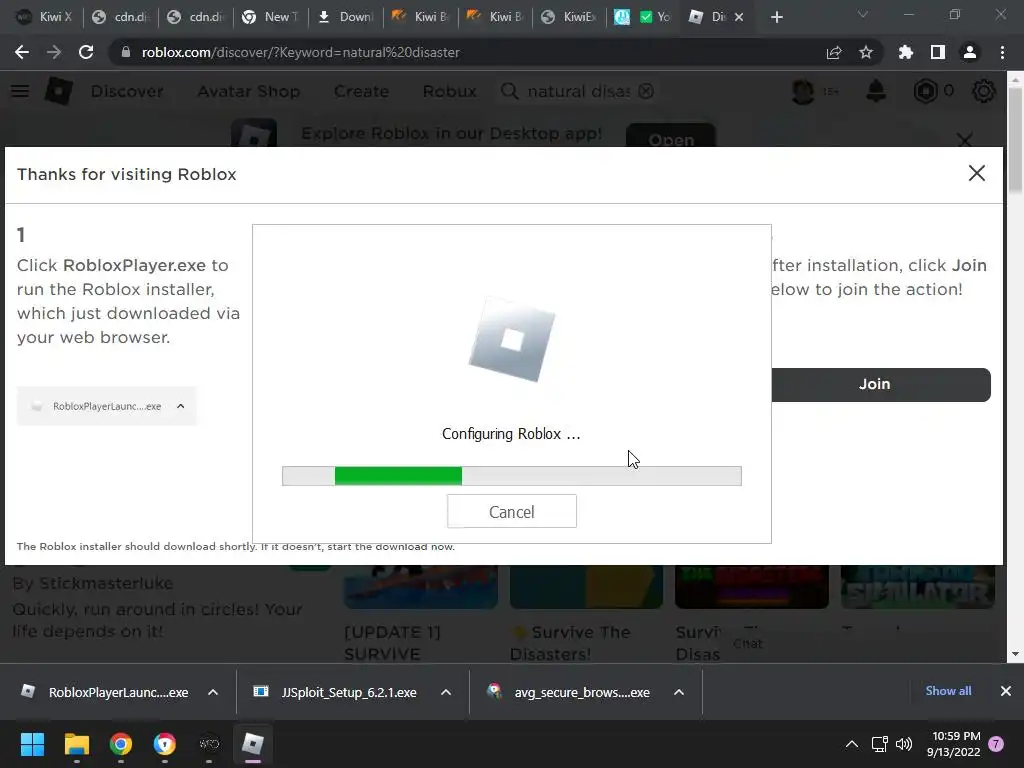Open Robux in Roblox navigation
This screenshot has width=1024, height=768.
[449, 91]
